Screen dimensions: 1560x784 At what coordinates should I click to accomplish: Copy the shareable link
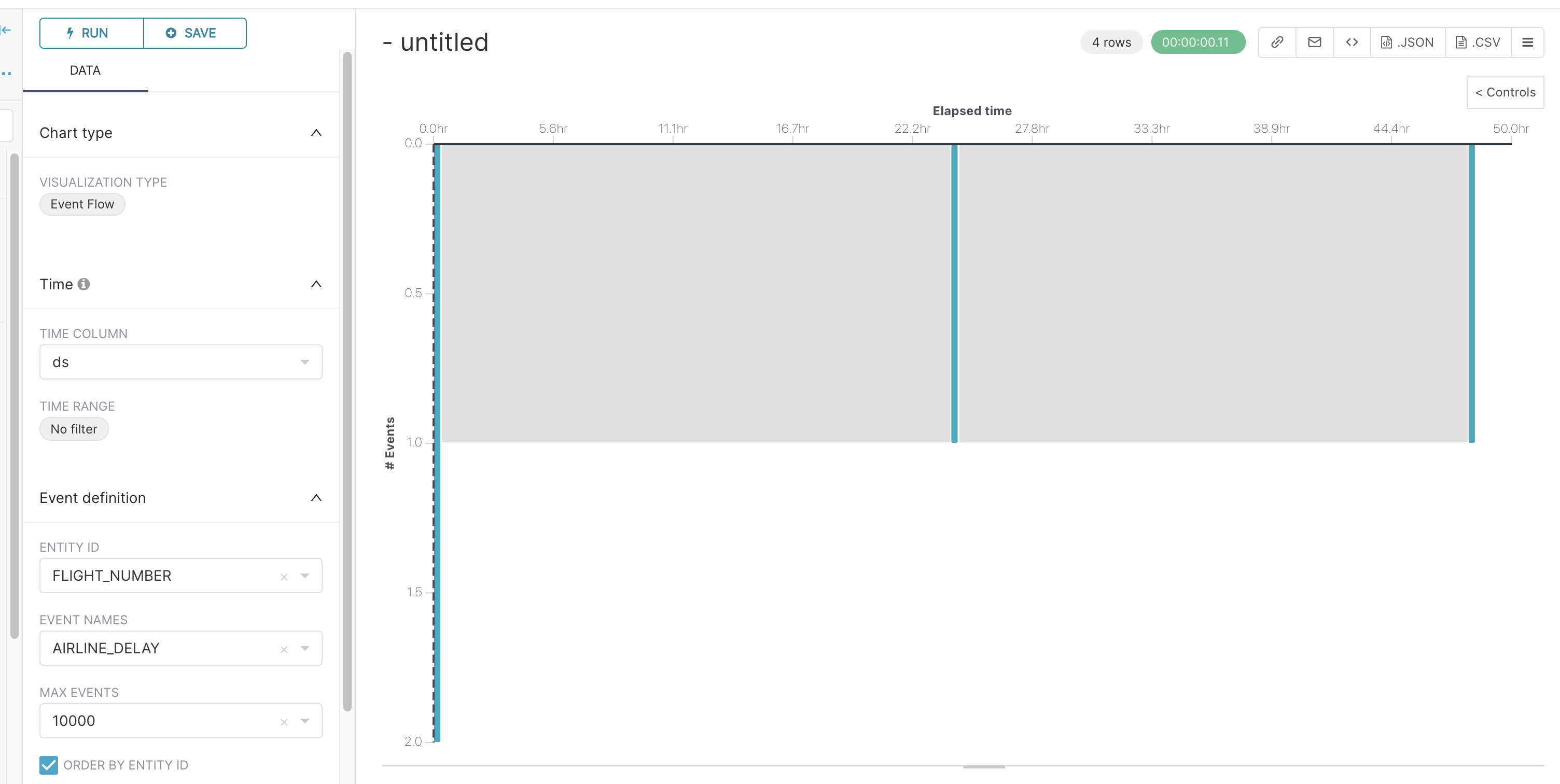click(1277, 42)
